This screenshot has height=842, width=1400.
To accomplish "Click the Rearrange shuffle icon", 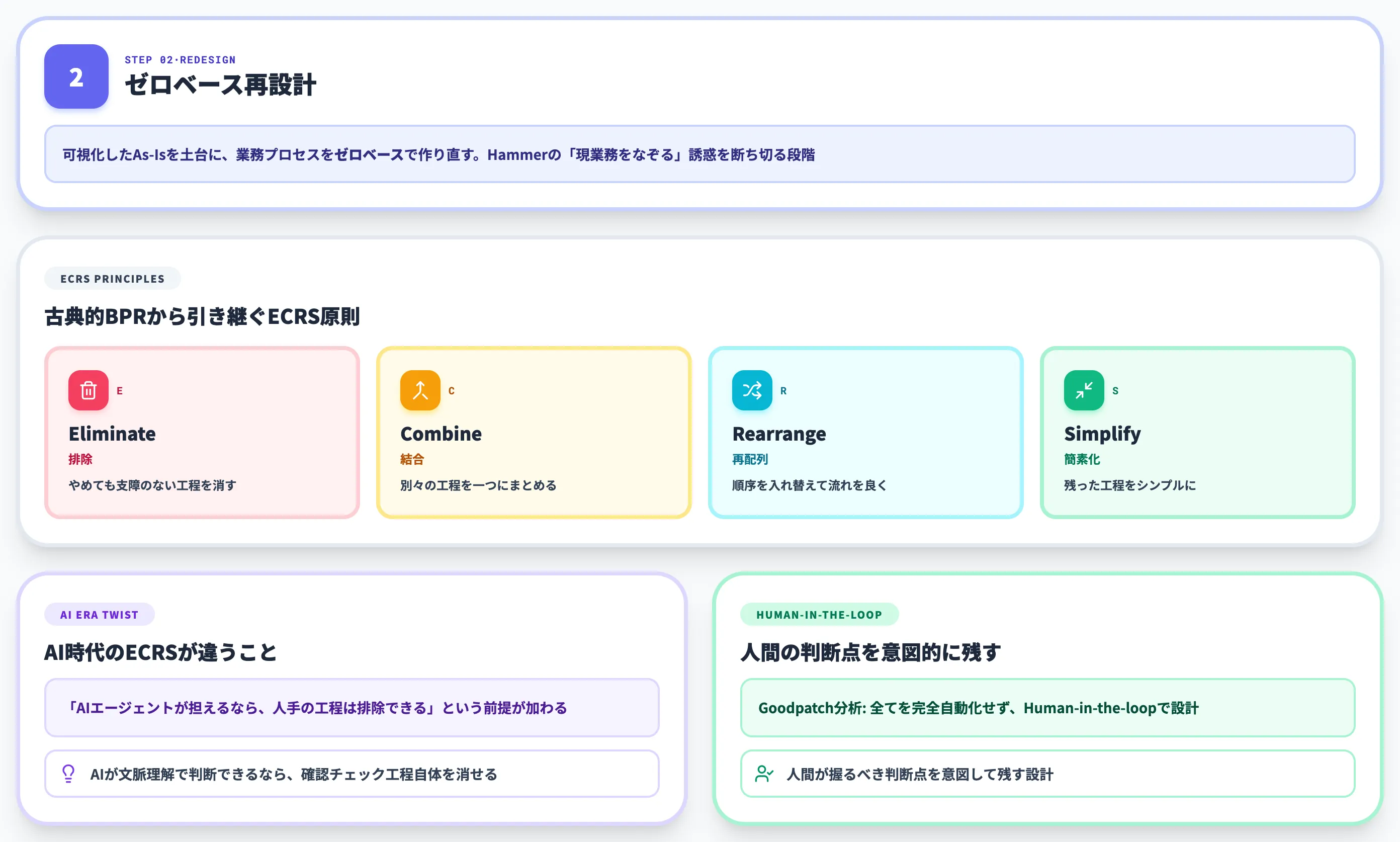I will (752, 390).
